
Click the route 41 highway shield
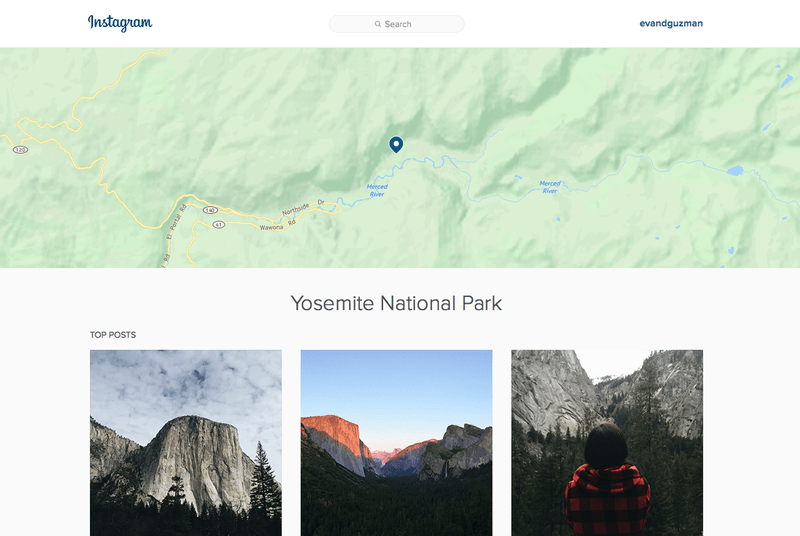[x=218, y=224]
